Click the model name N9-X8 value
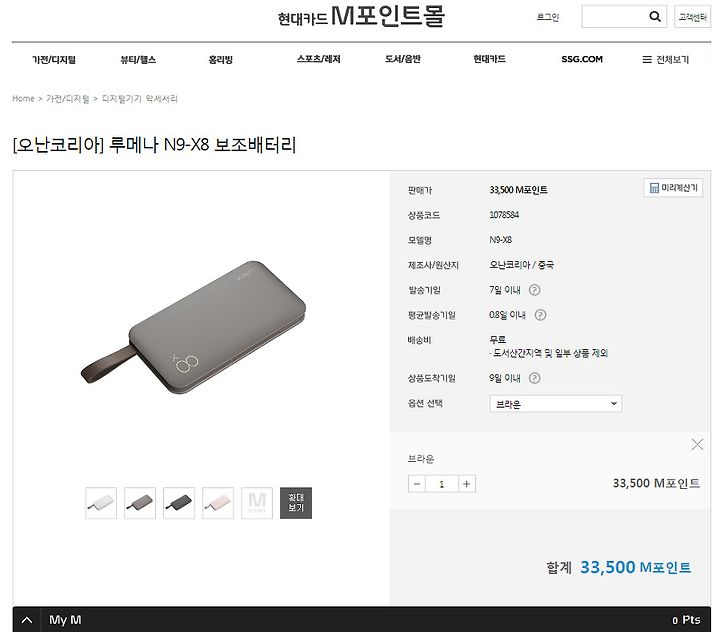720x632 pixels. coord(501,240)
